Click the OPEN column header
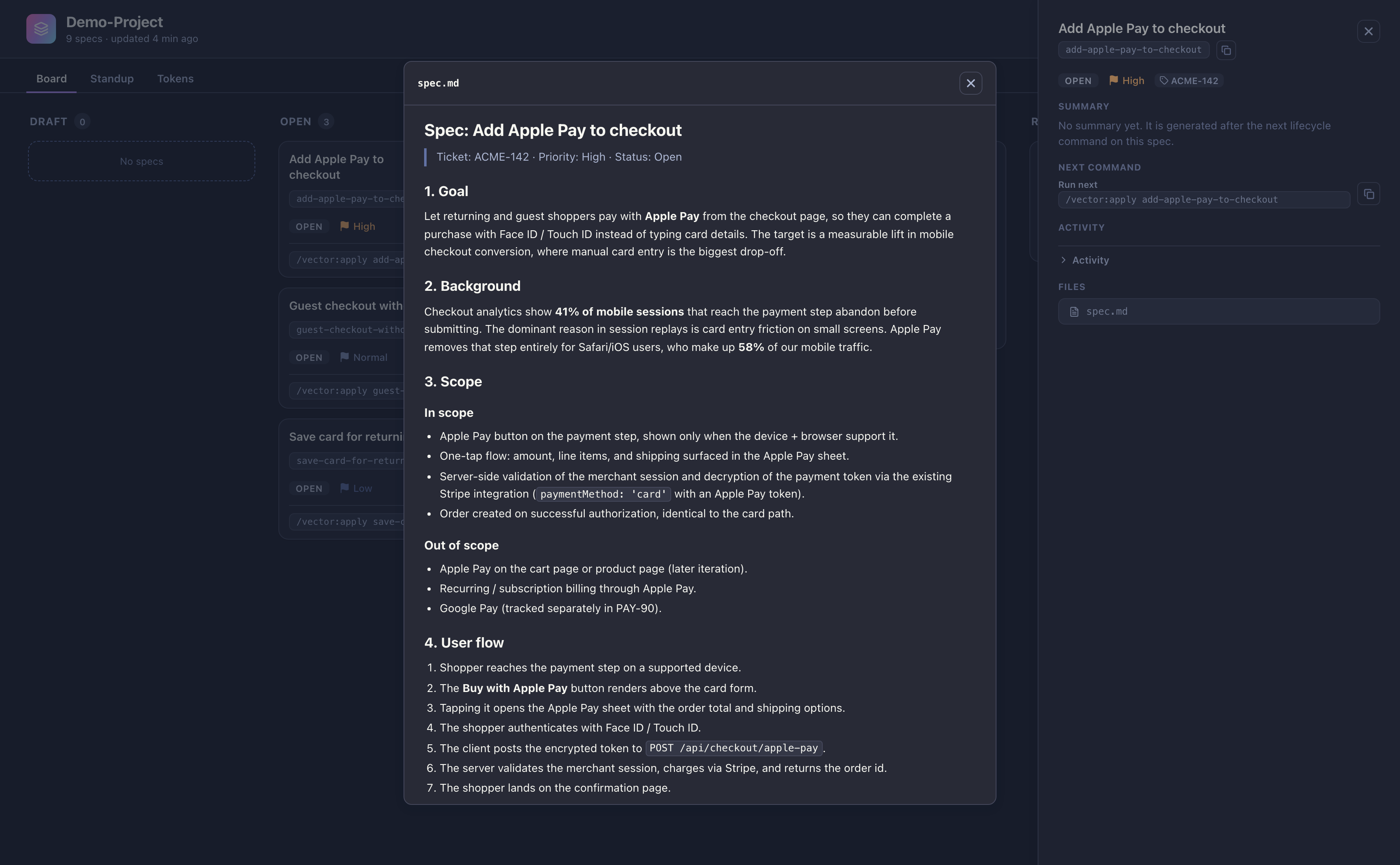 coord(296,122)
